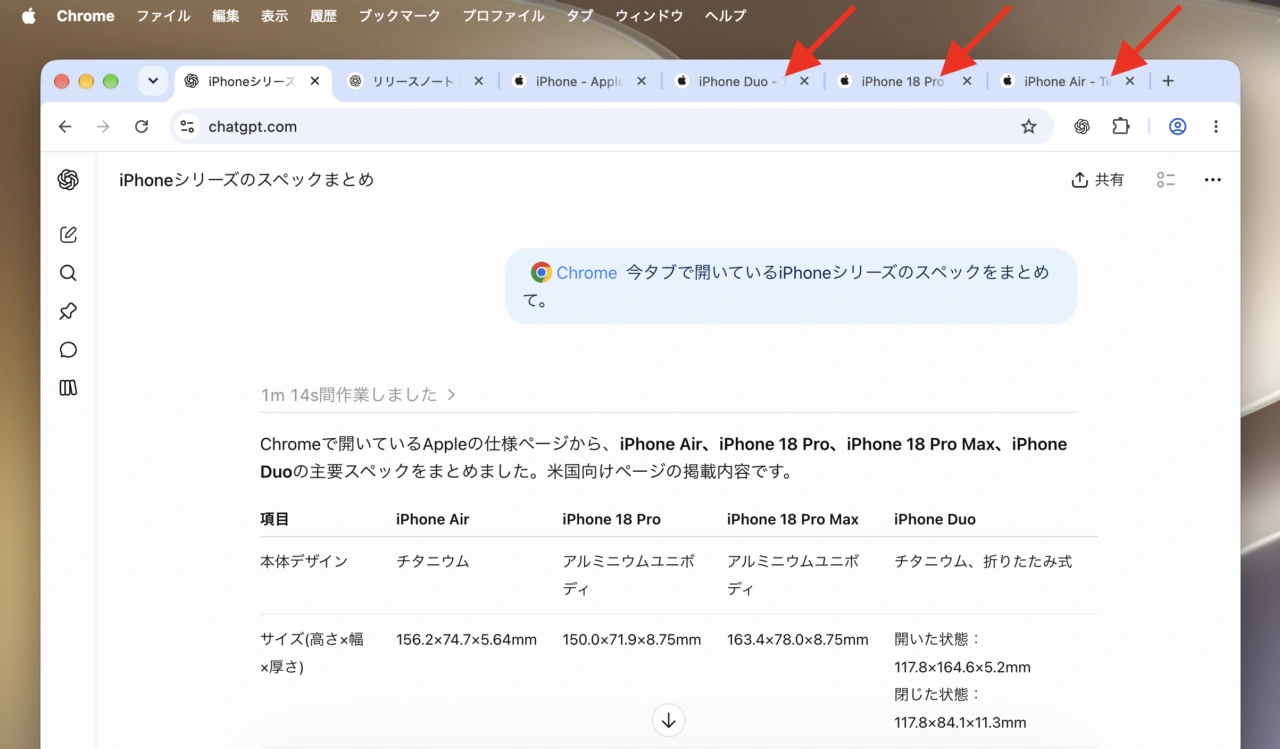This screenshot has width=1280, height=749.
Task: Close the iPhoneシリーズ tab
Action: tap(315, 81)
